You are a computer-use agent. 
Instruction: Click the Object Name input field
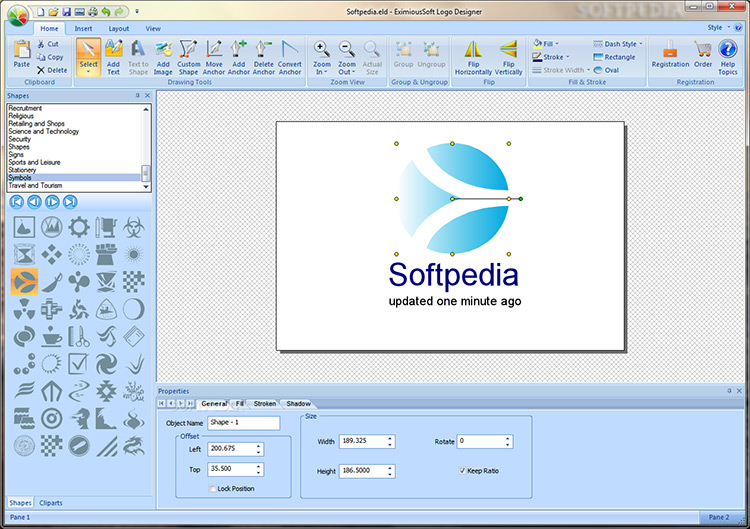[243, 423]
